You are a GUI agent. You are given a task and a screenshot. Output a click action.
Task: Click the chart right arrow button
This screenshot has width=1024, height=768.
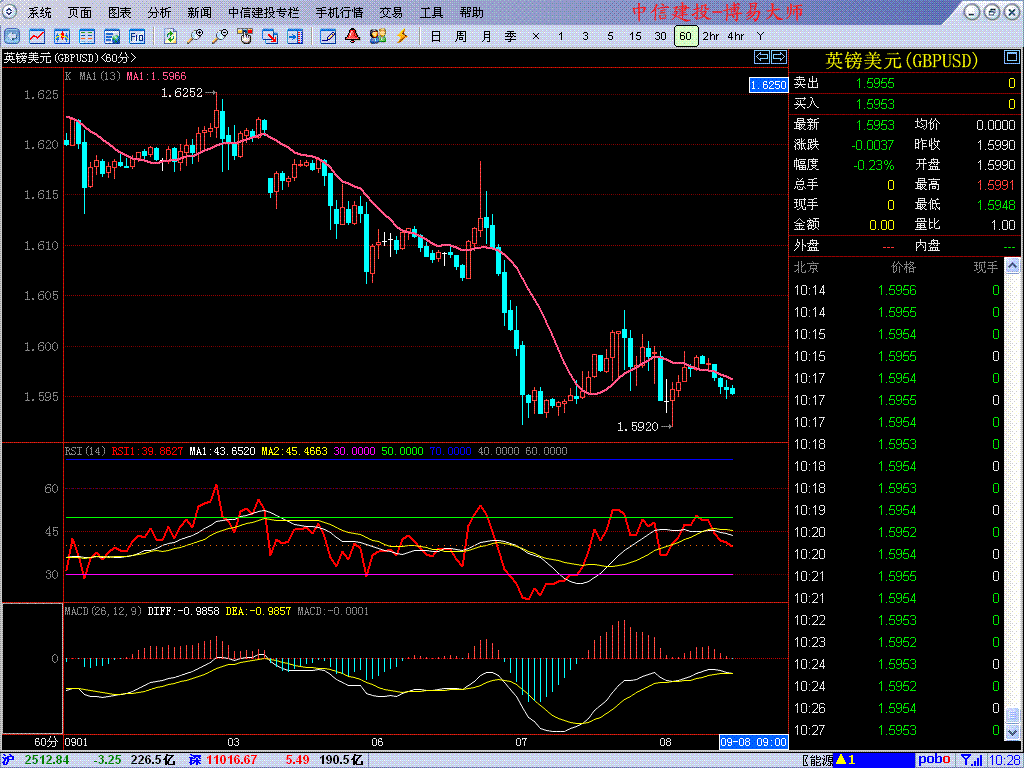tap(778, 56)
